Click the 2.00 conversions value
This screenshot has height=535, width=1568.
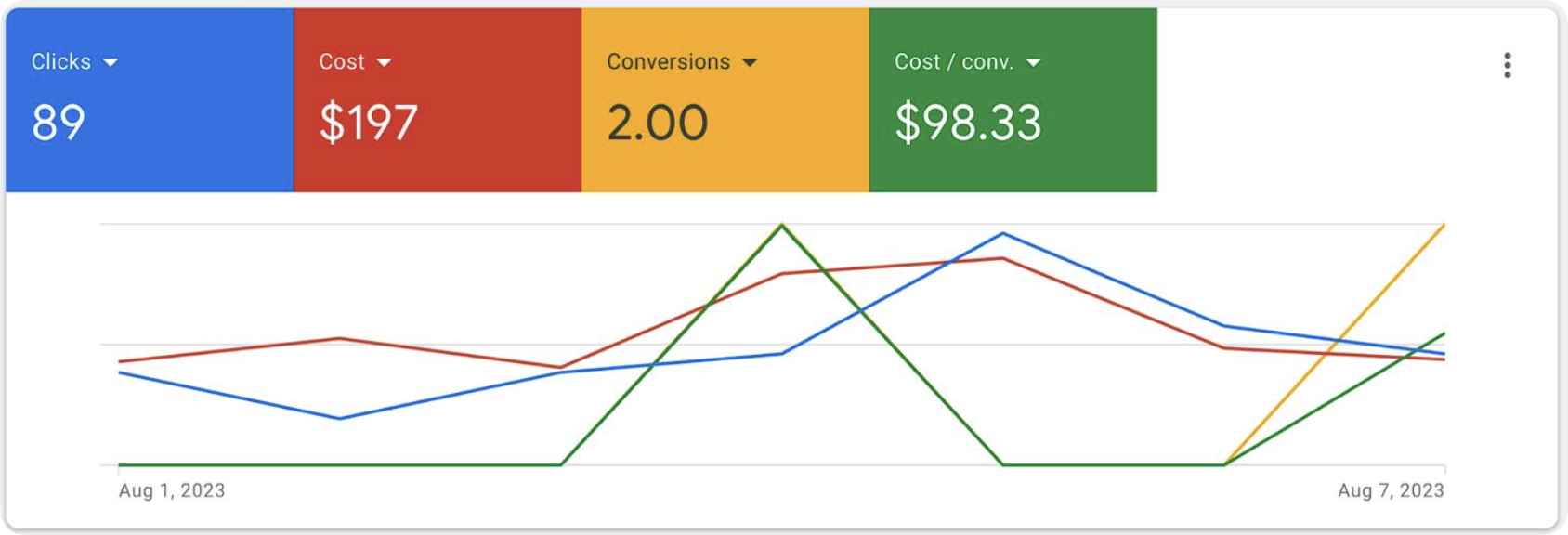point(657,123)
